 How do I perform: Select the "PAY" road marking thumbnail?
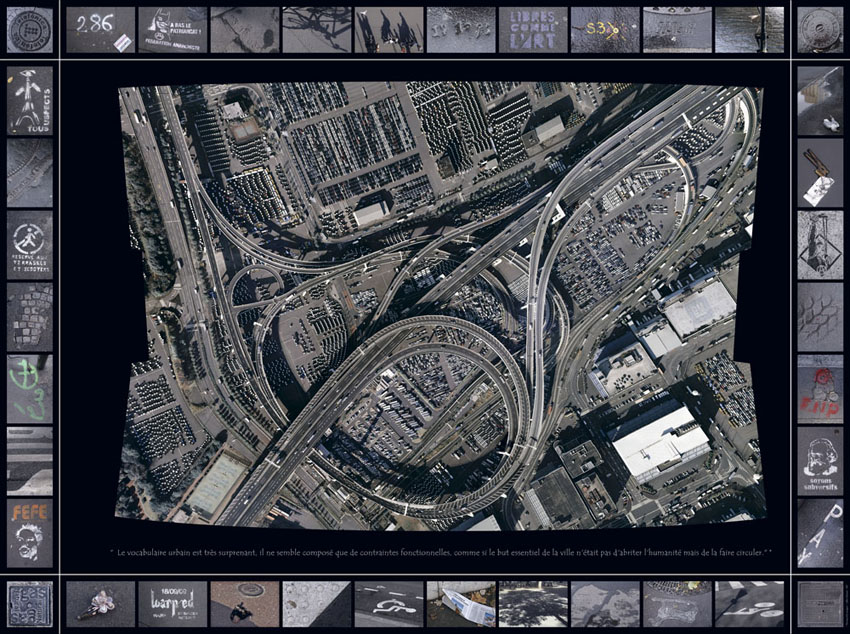pos(820,532)
